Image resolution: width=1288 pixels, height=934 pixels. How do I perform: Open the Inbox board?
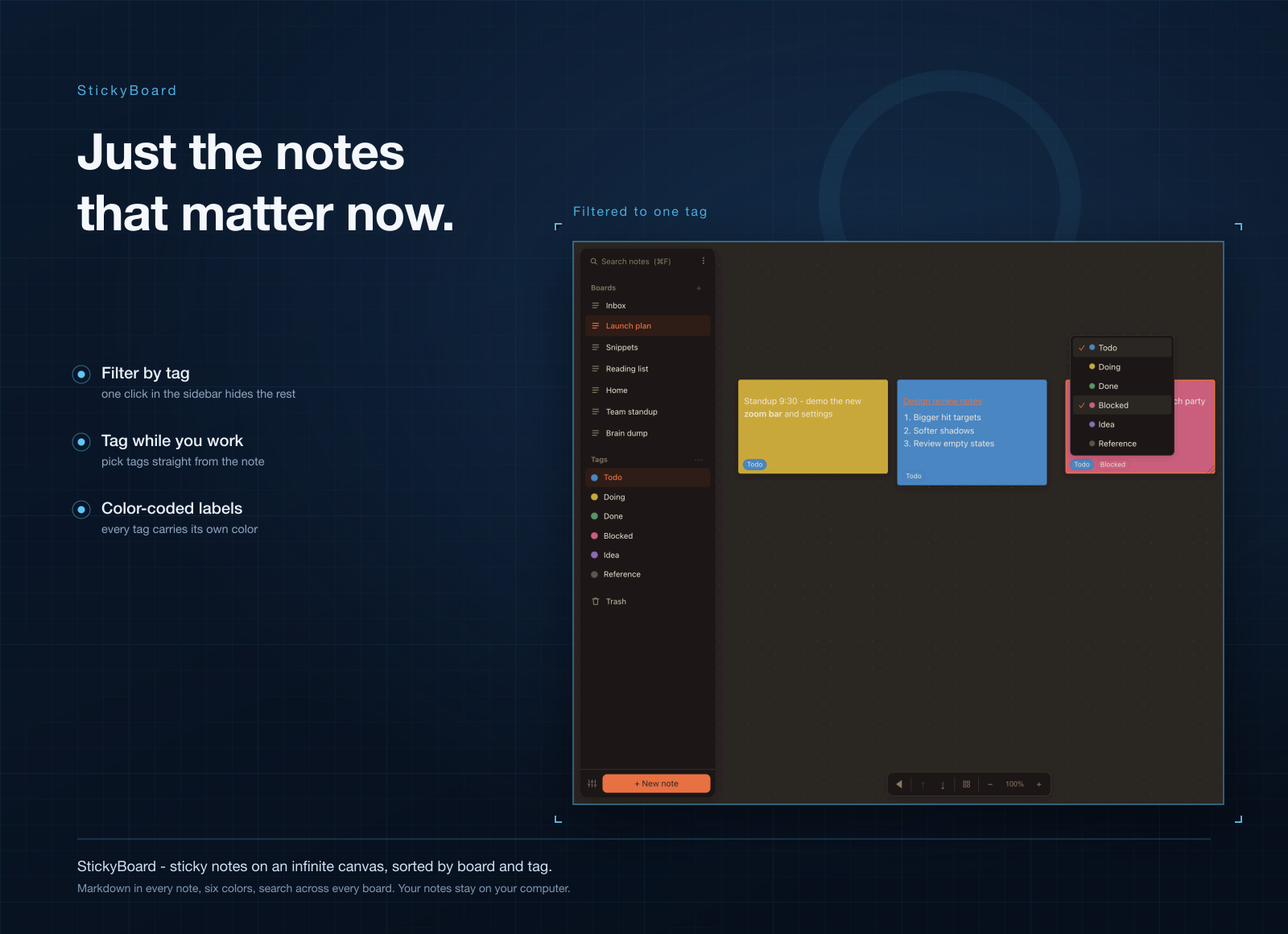[647, 306]
